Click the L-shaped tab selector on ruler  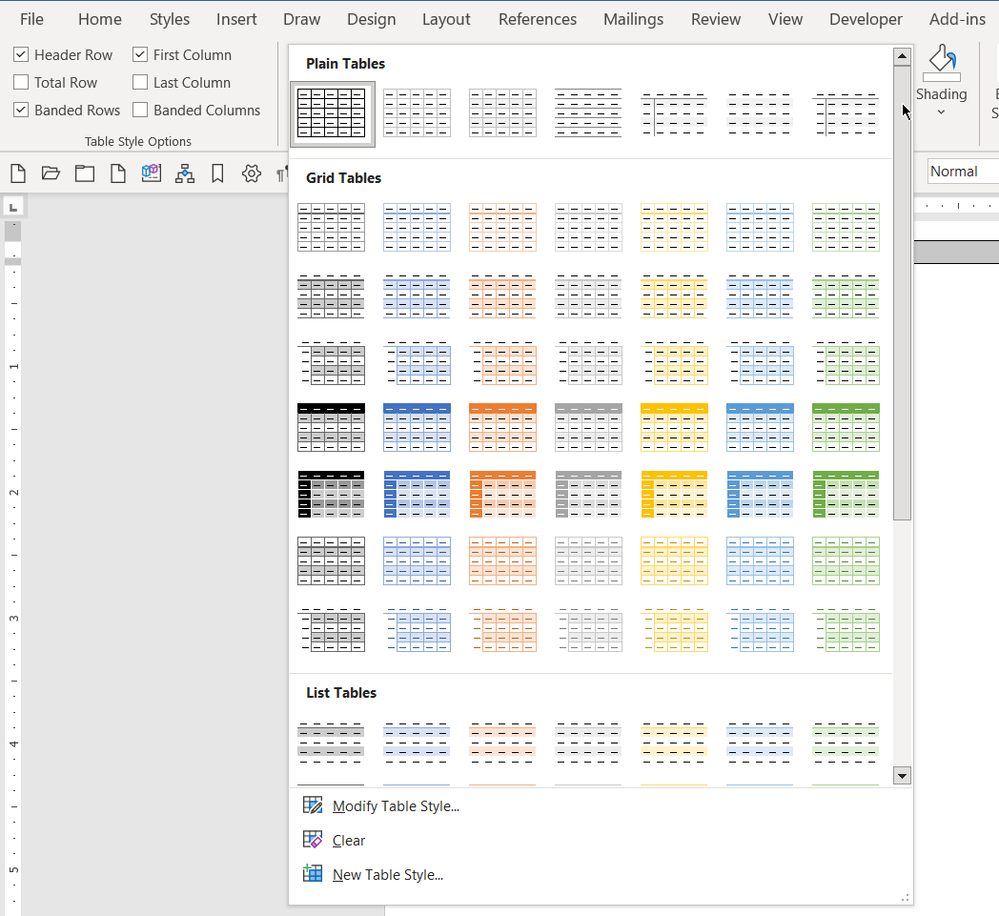[13, 206]
